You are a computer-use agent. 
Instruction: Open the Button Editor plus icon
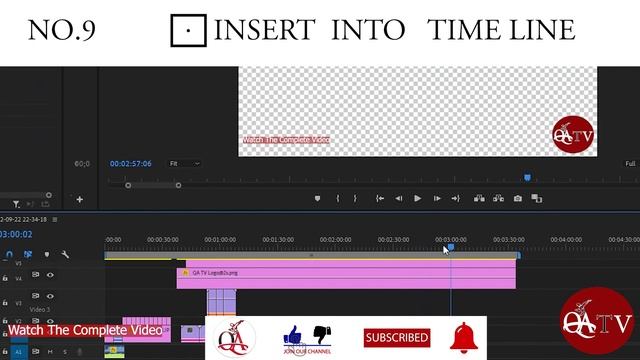click(x=80, y=200)
